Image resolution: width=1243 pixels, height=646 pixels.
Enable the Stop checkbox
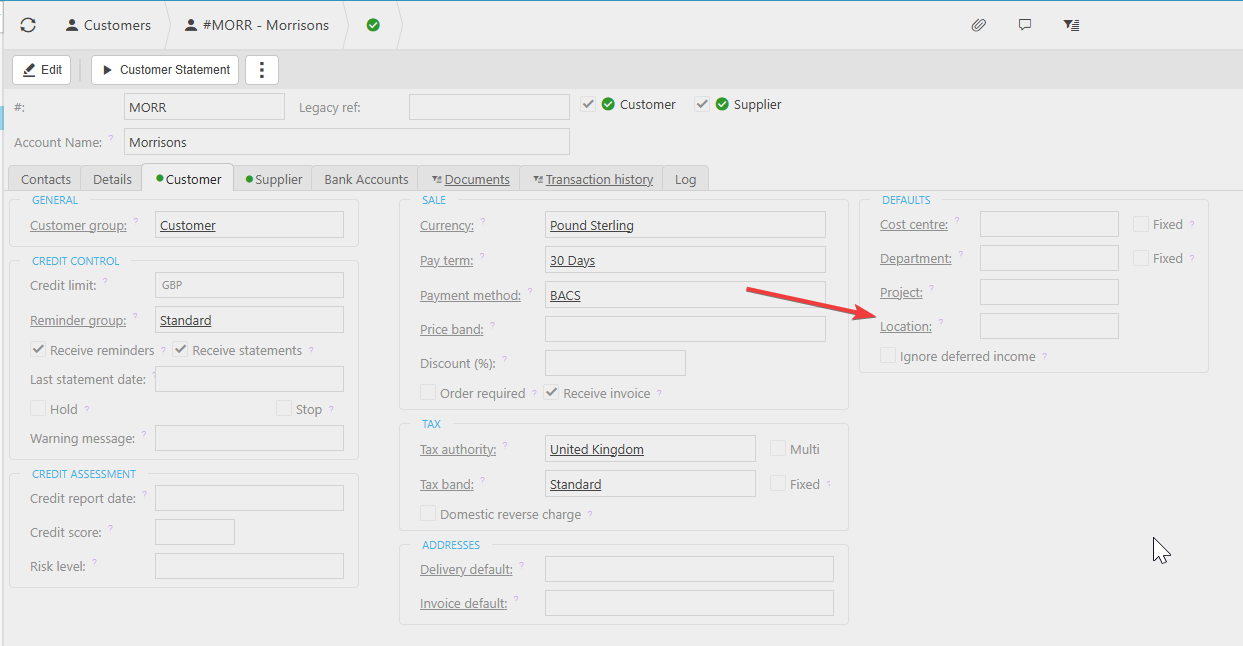pos(284,409)
